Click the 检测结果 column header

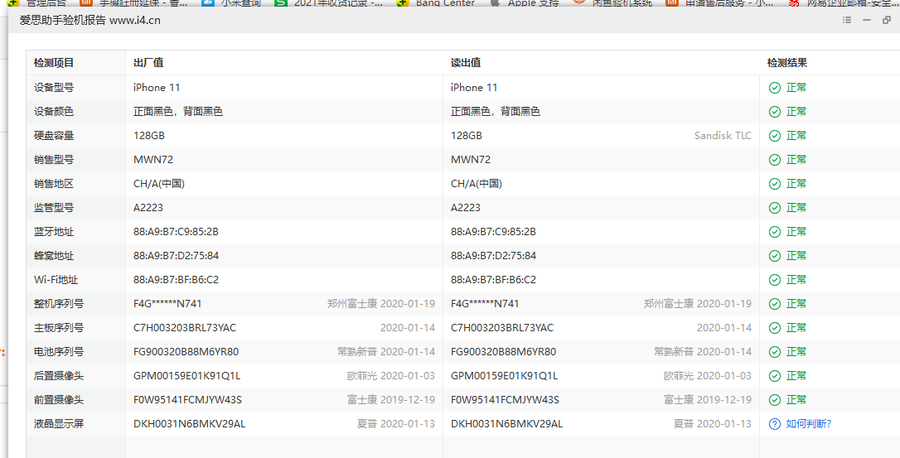coord(787,63)
